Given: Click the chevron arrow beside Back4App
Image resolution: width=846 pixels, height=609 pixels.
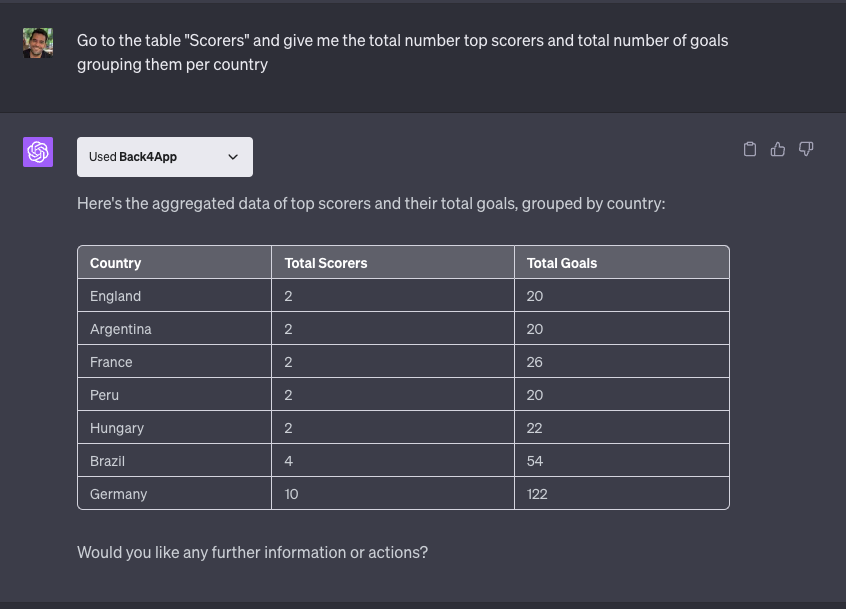Looking at the screenshot, I should pyautogui.click(x=233, y=157).
